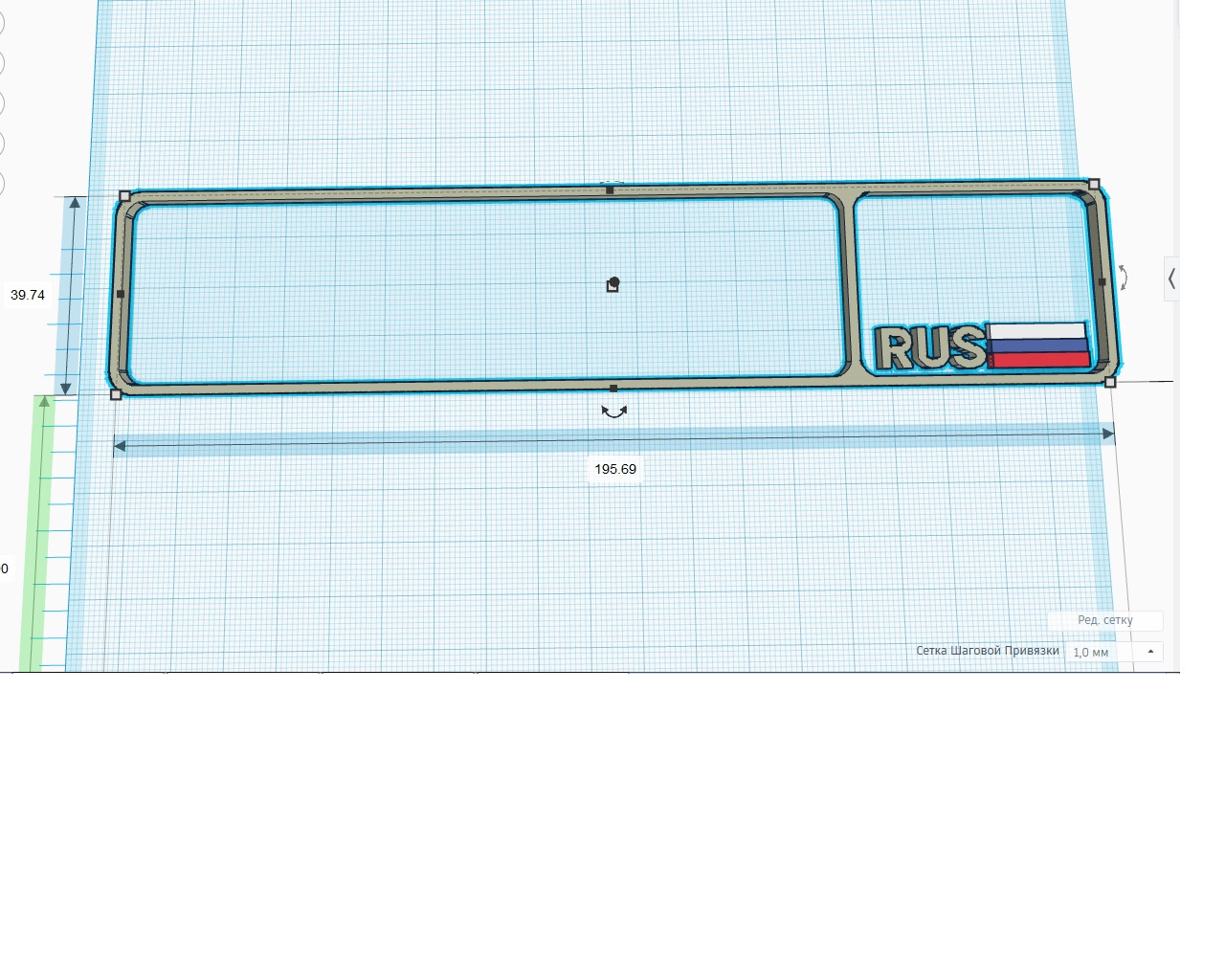This screenshot has height=980, width=1225.
Task: Click the rotation arrow right of the frame
Action: click(1123, 278)
